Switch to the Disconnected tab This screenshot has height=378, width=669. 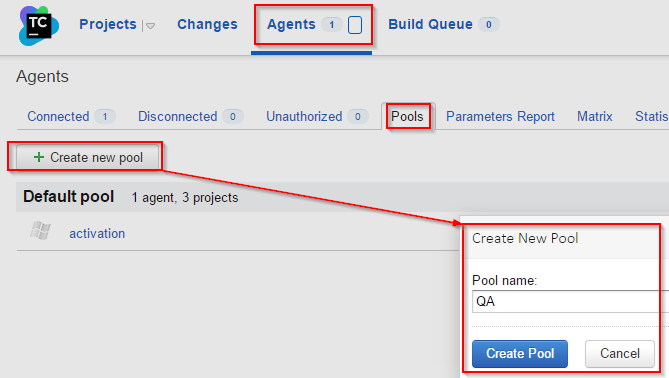point(177,116)
